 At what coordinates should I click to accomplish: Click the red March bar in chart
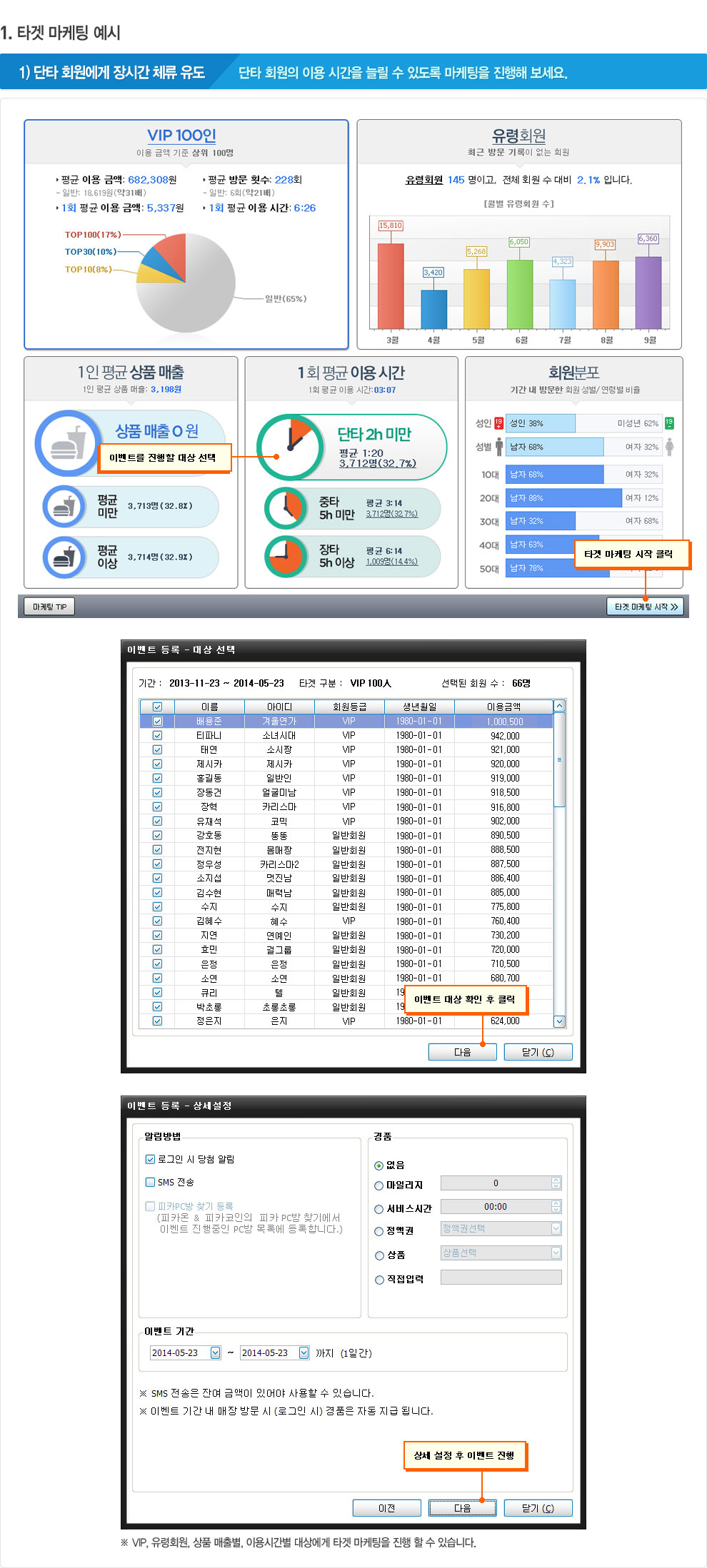coord(391,285)
